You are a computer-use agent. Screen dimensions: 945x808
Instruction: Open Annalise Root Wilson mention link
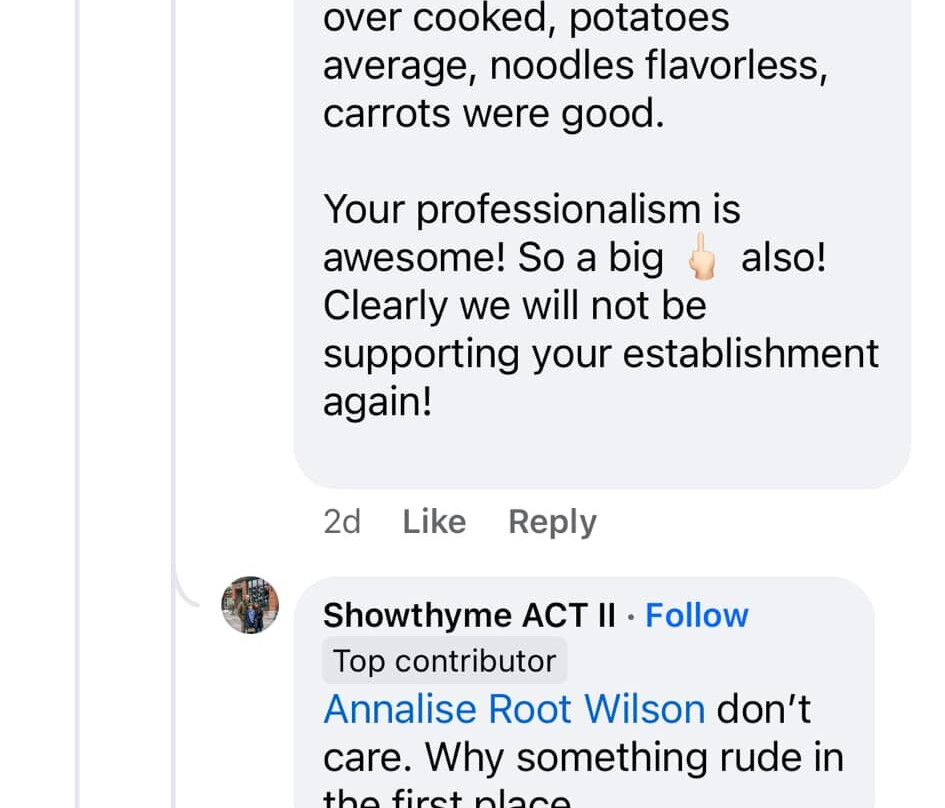click(x=514, y=709)
